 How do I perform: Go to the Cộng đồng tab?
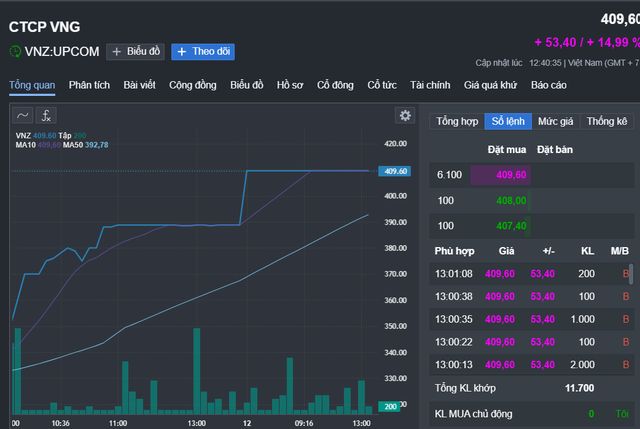pyautogui.click(x=193, y=85)
